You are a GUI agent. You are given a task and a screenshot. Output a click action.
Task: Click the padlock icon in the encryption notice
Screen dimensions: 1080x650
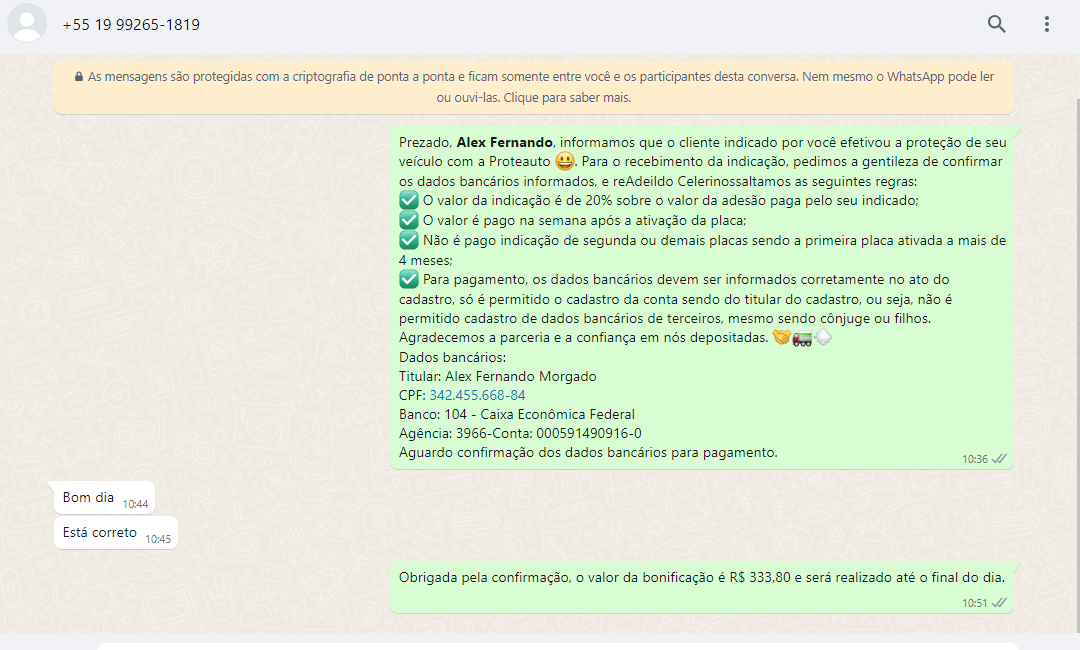[x=79, y=76]
